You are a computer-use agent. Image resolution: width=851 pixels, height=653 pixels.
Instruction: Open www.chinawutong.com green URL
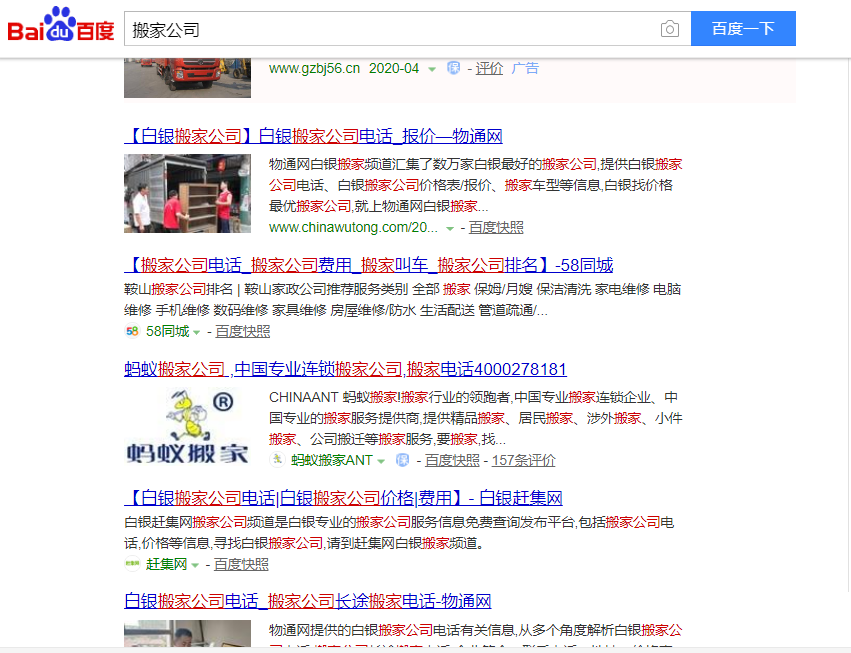point(353,227)
